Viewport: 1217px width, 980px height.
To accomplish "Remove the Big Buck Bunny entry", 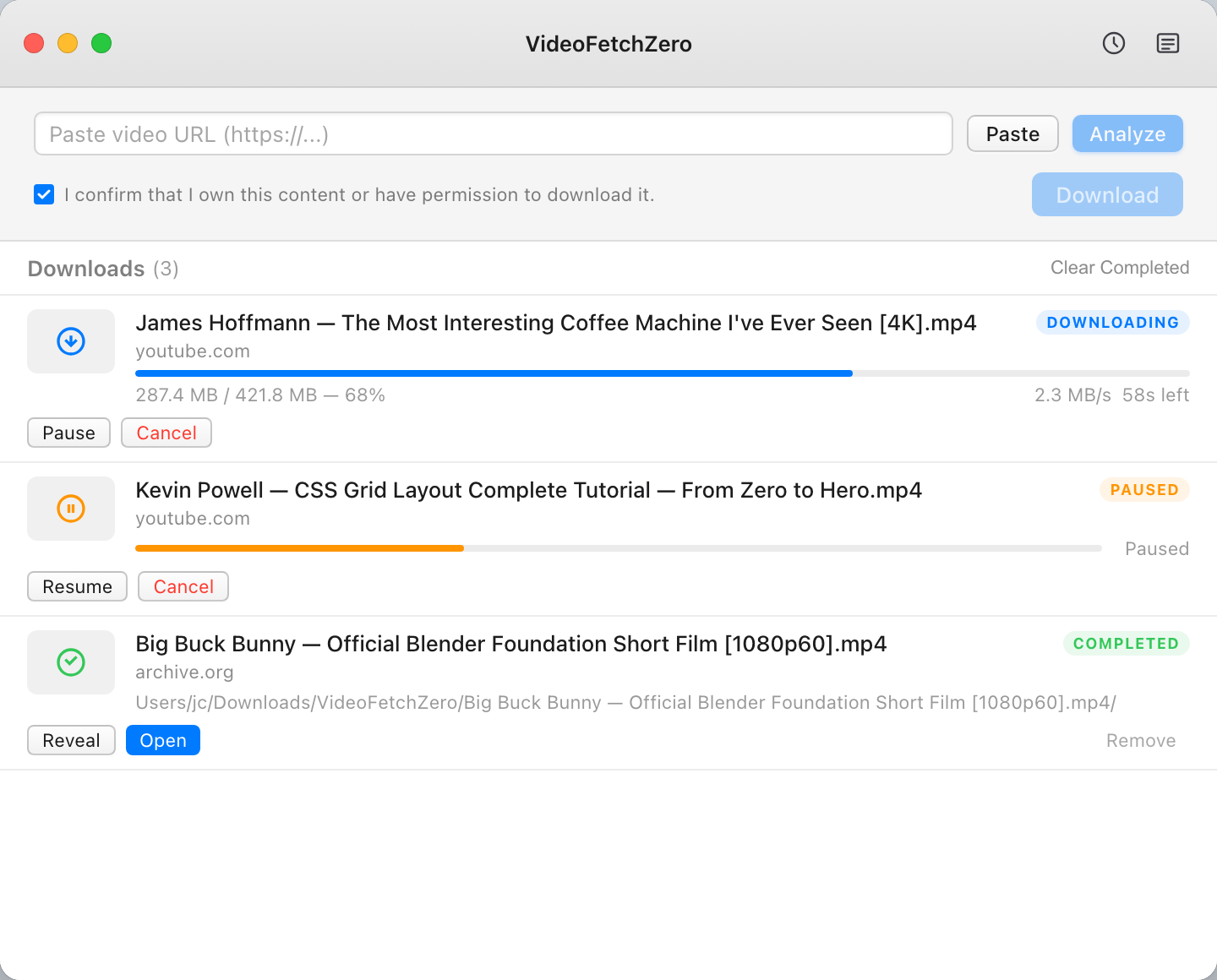I will [1141, 741].
